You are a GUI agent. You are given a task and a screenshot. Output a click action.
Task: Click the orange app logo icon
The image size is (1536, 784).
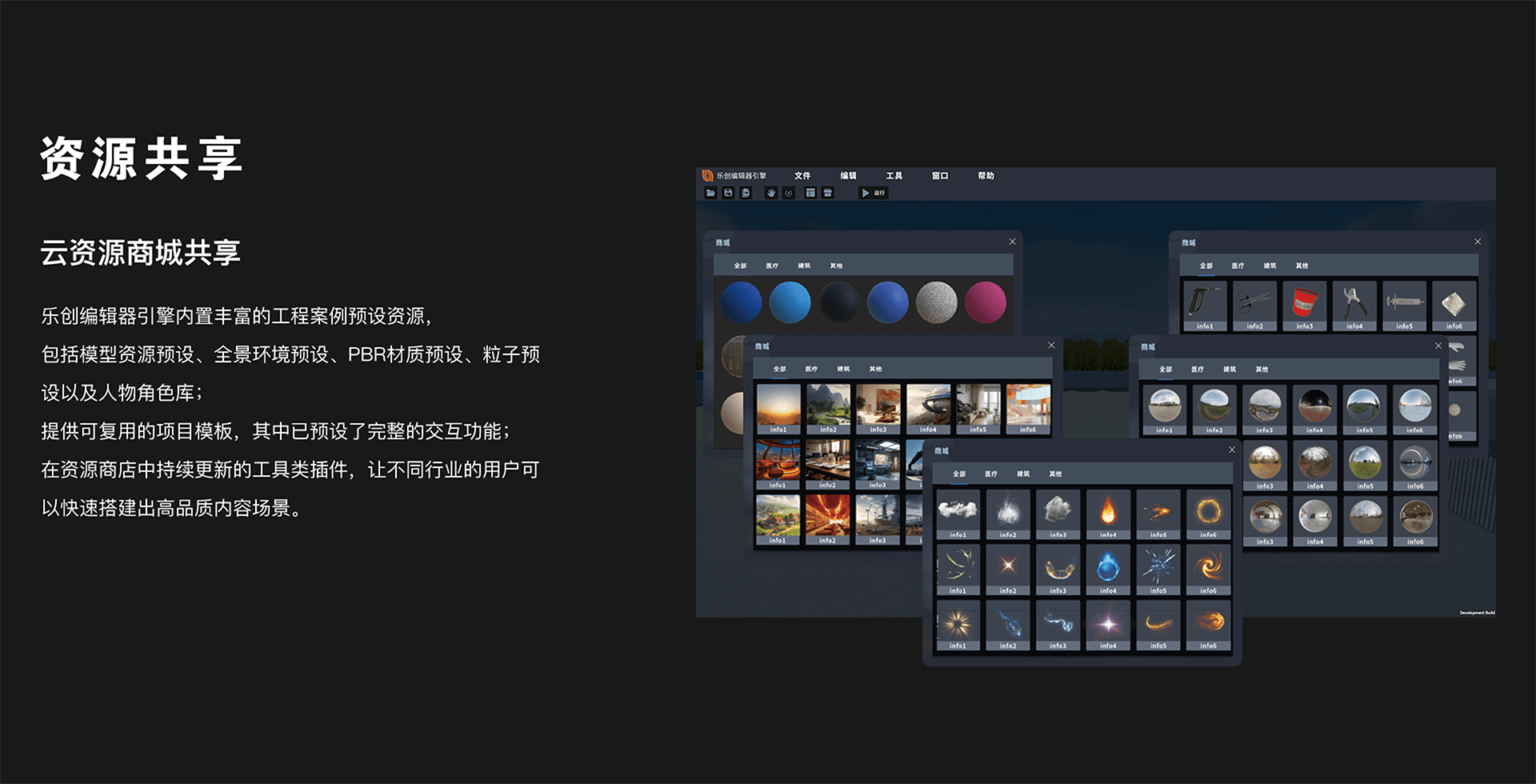pyautogui.click(x=707, y=175)
